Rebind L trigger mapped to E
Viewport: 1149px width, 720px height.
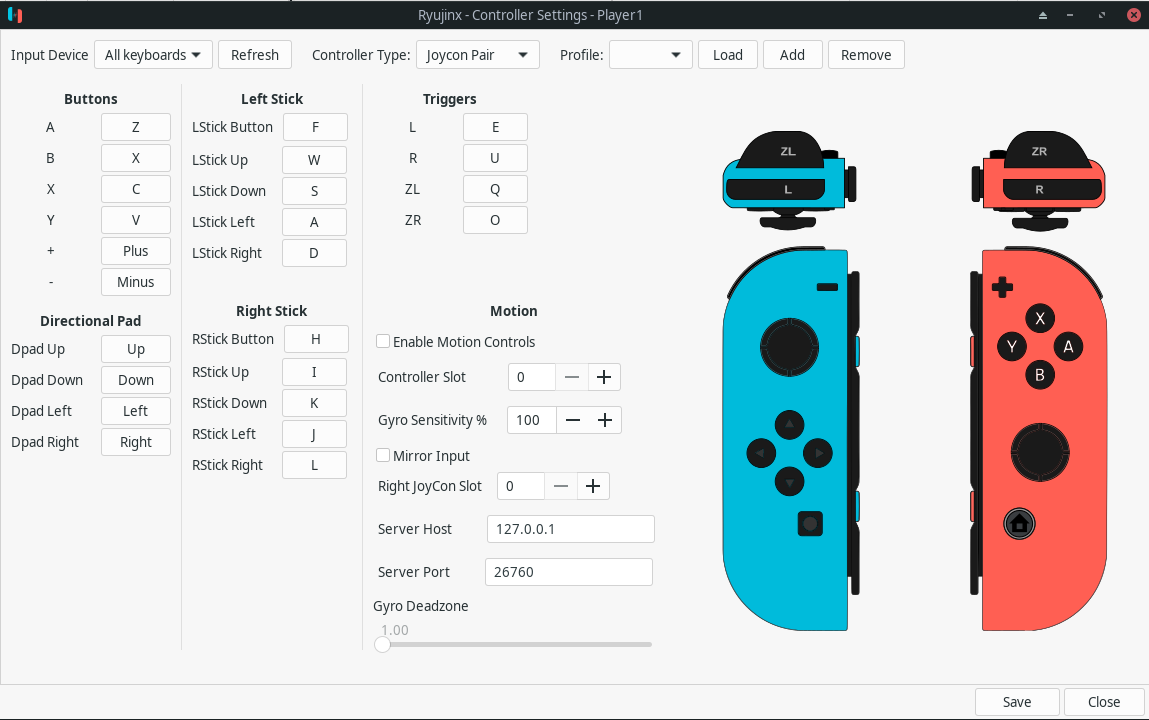pos(495,127)
